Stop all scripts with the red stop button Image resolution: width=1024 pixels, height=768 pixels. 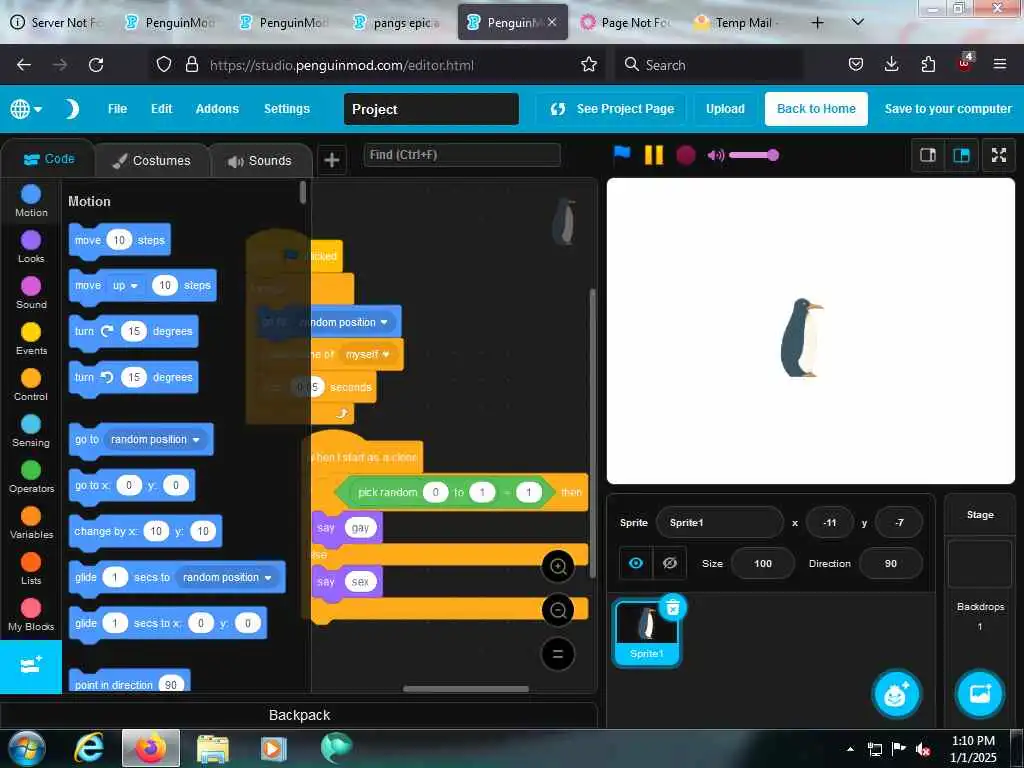click(x=685, y=155)
